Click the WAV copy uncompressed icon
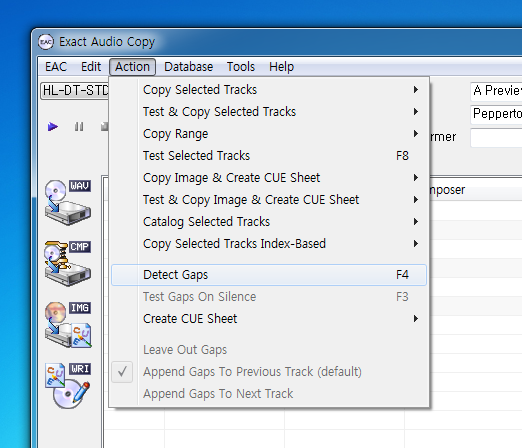Viewport: 522px width, 448px height. (68, 202)
